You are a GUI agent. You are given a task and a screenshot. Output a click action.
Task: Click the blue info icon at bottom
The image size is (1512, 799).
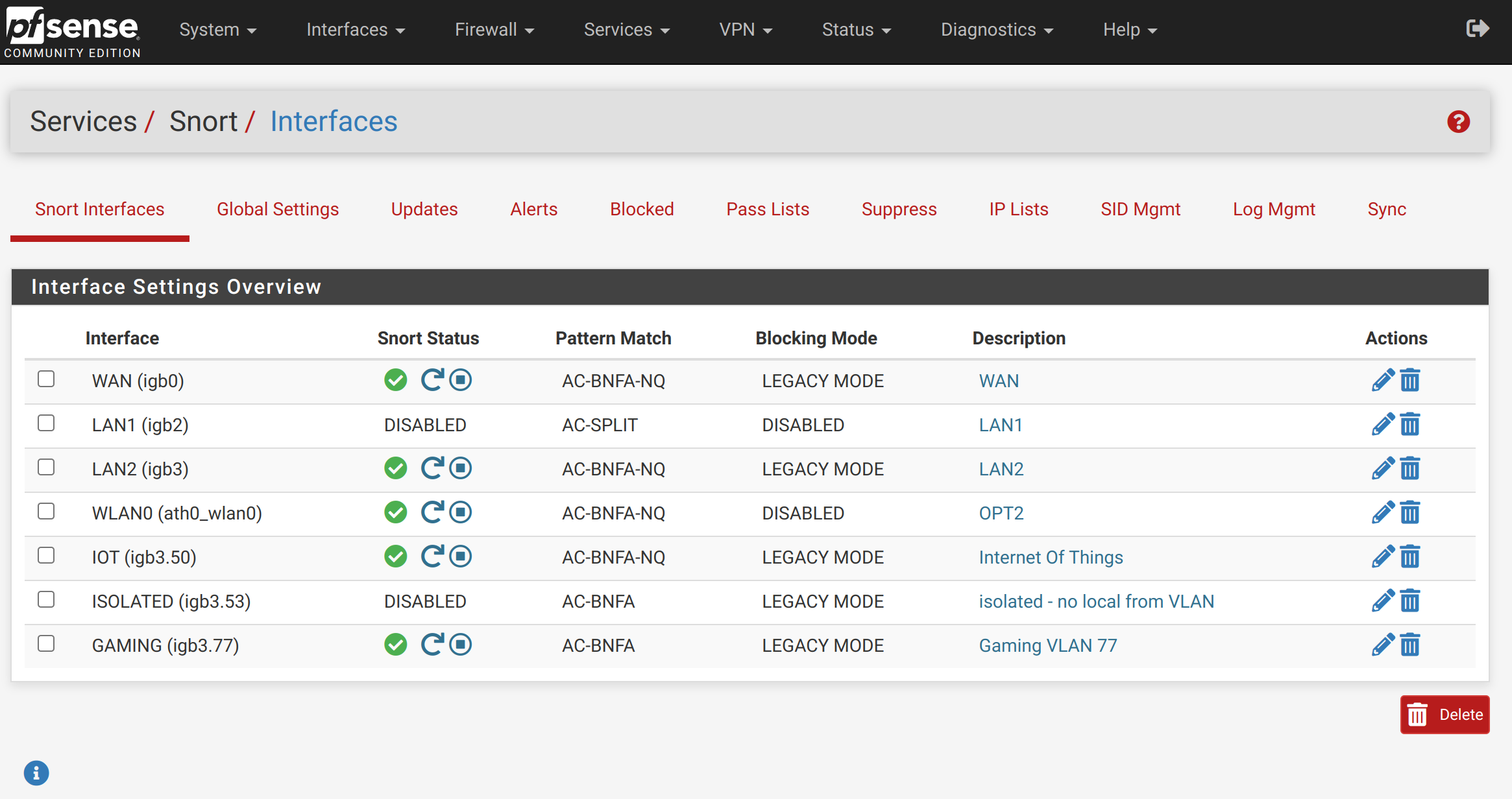pos(36,772)
